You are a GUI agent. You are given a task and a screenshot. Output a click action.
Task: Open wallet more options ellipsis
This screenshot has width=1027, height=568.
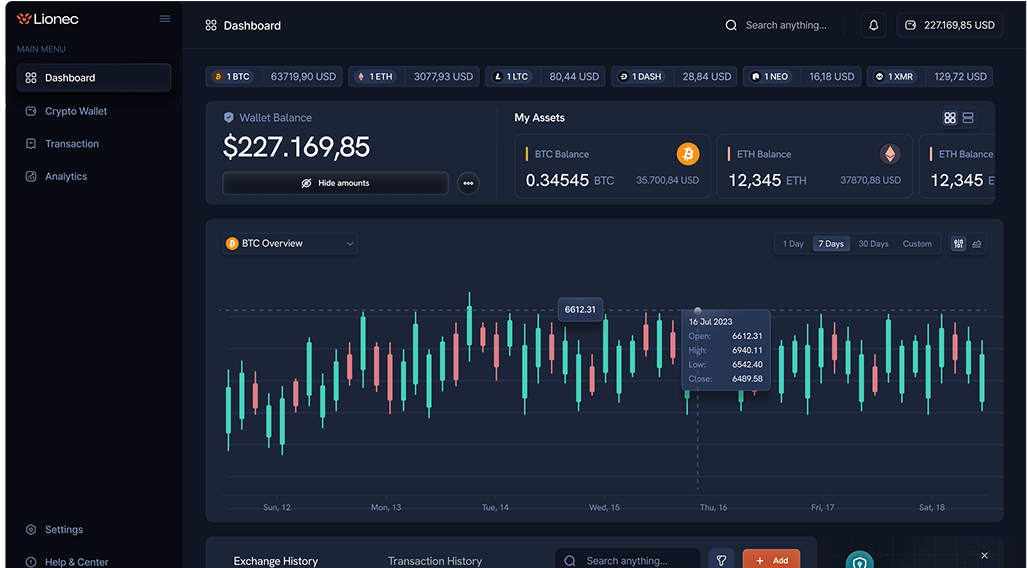(x=468, y=183)
